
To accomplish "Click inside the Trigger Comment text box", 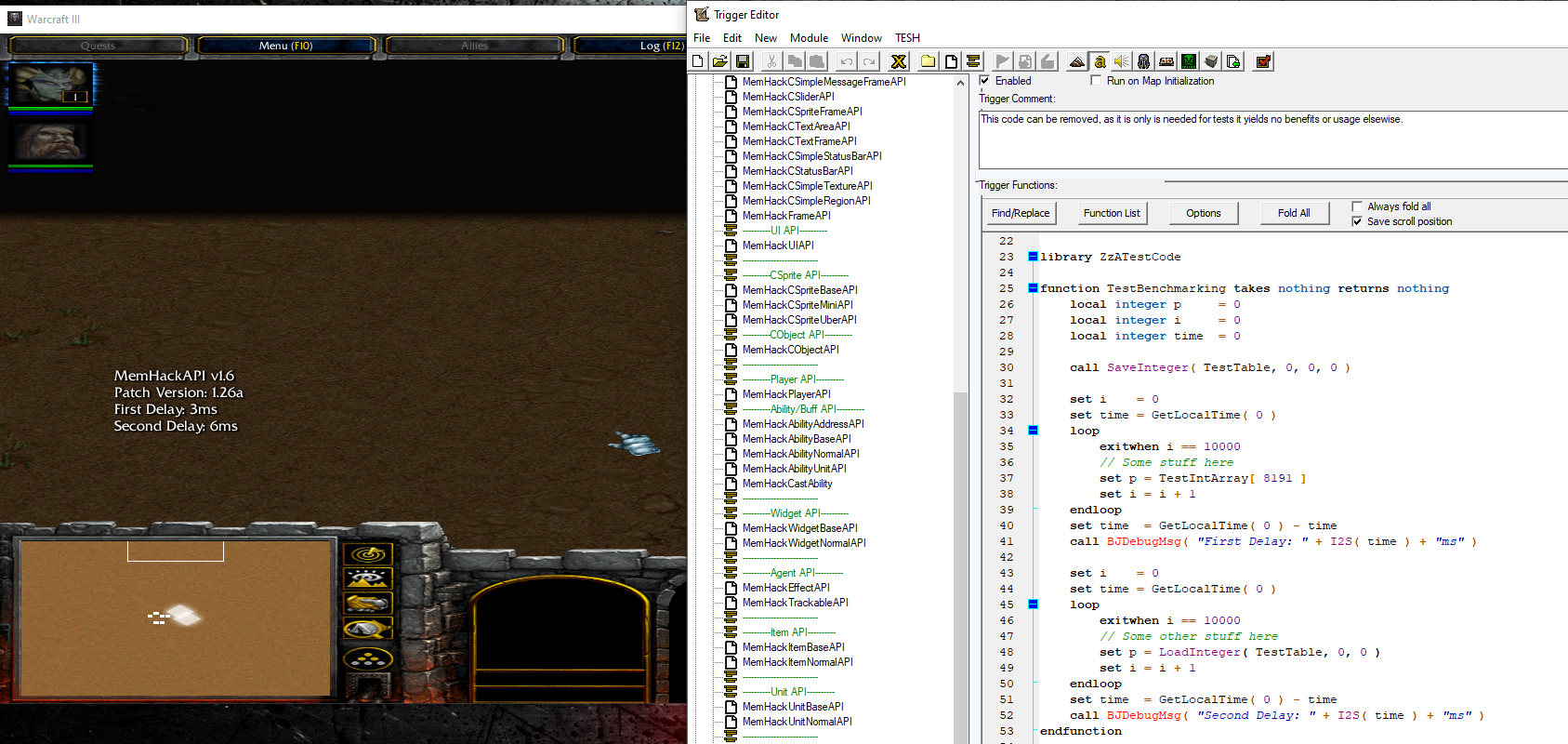I will 1273,140.
